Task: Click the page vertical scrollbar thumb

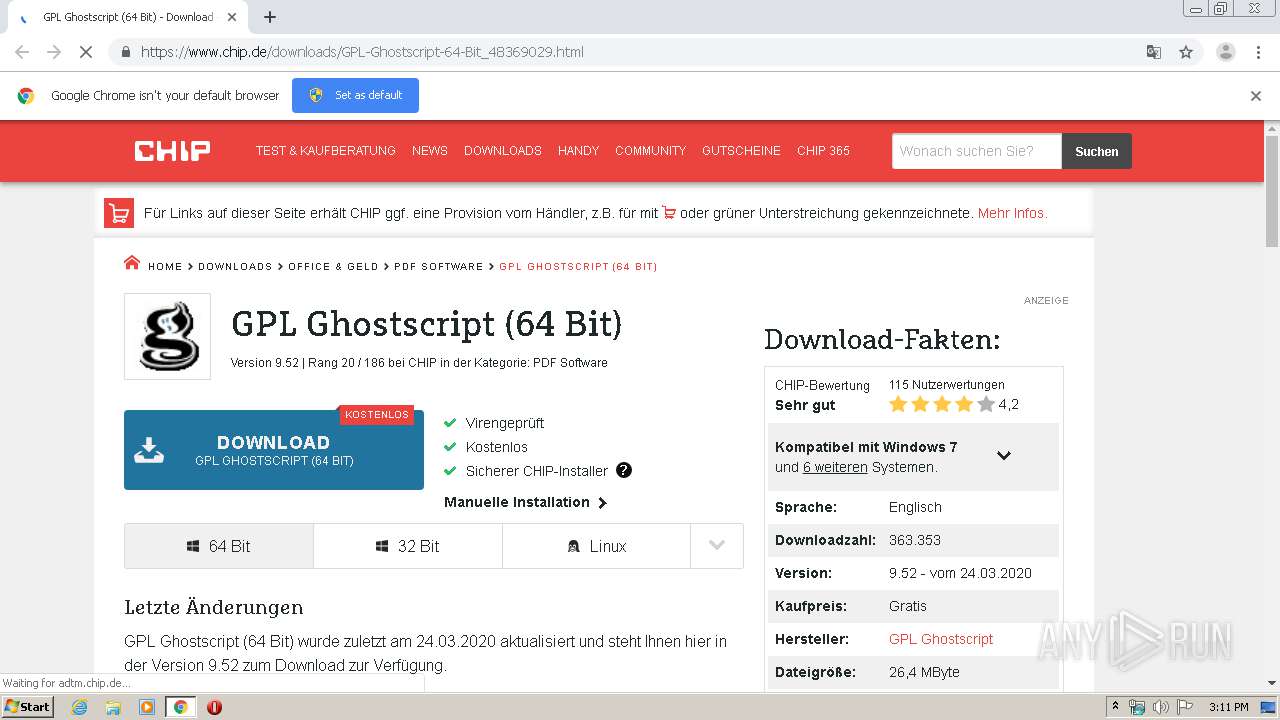Action: pos(1272,192)
